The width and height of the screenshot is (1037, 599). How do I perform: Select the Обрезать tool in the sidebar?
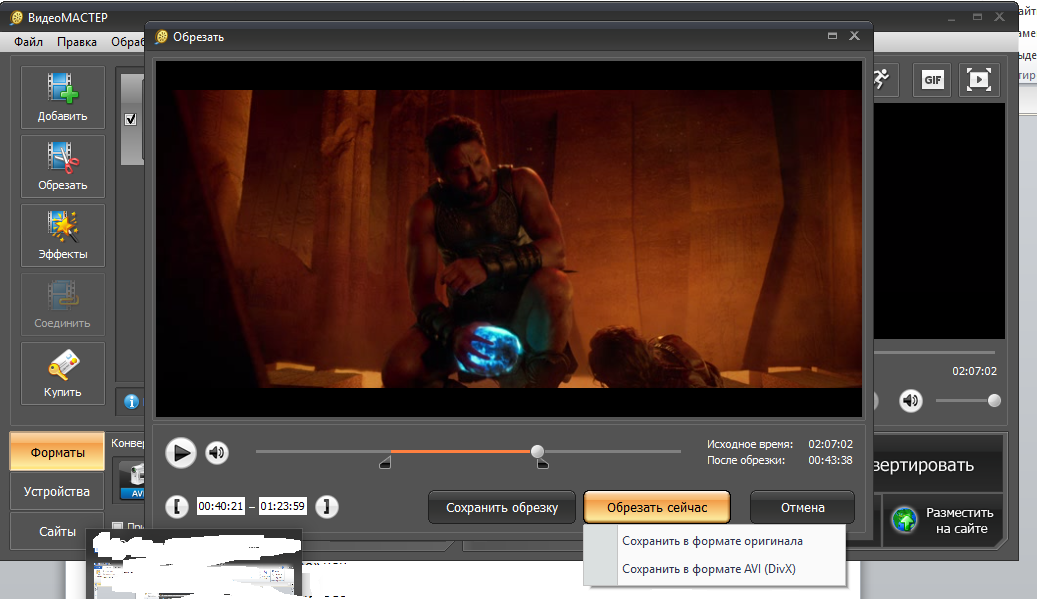pyautogui.click(x=63, y=167)
